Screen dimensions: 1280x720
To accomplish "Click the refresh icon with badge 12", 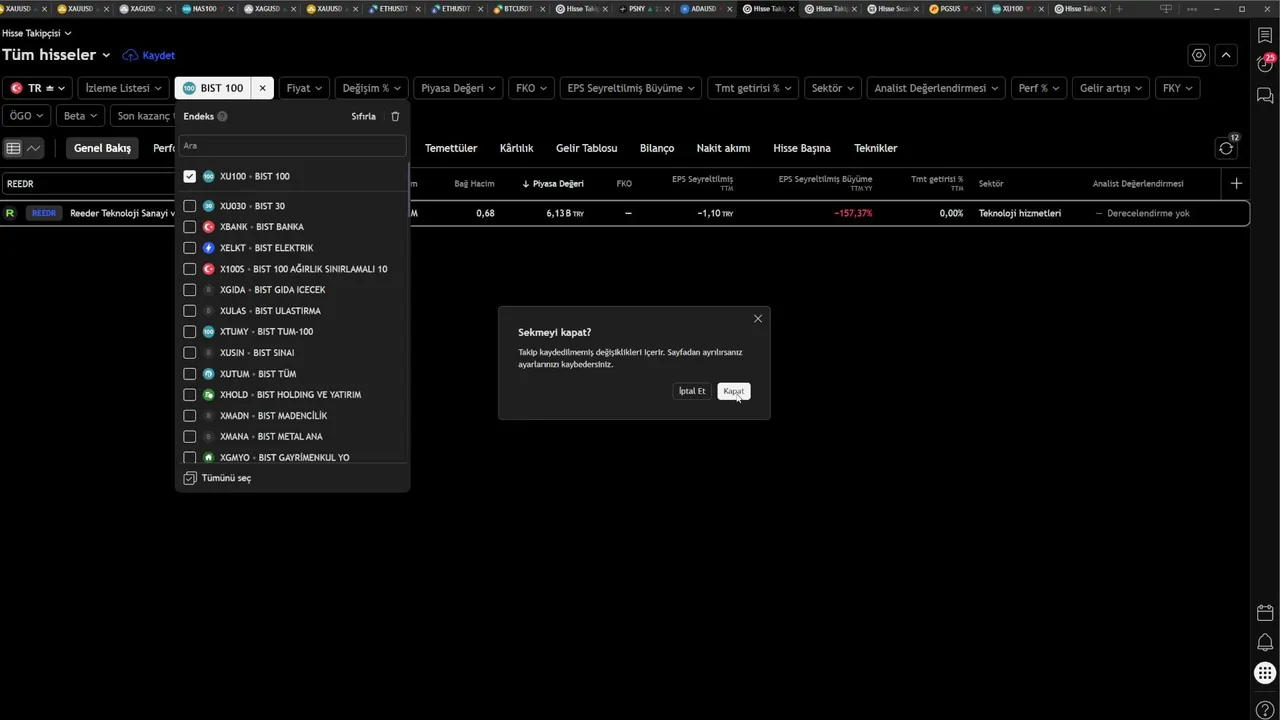I will tap(1226, 148).
